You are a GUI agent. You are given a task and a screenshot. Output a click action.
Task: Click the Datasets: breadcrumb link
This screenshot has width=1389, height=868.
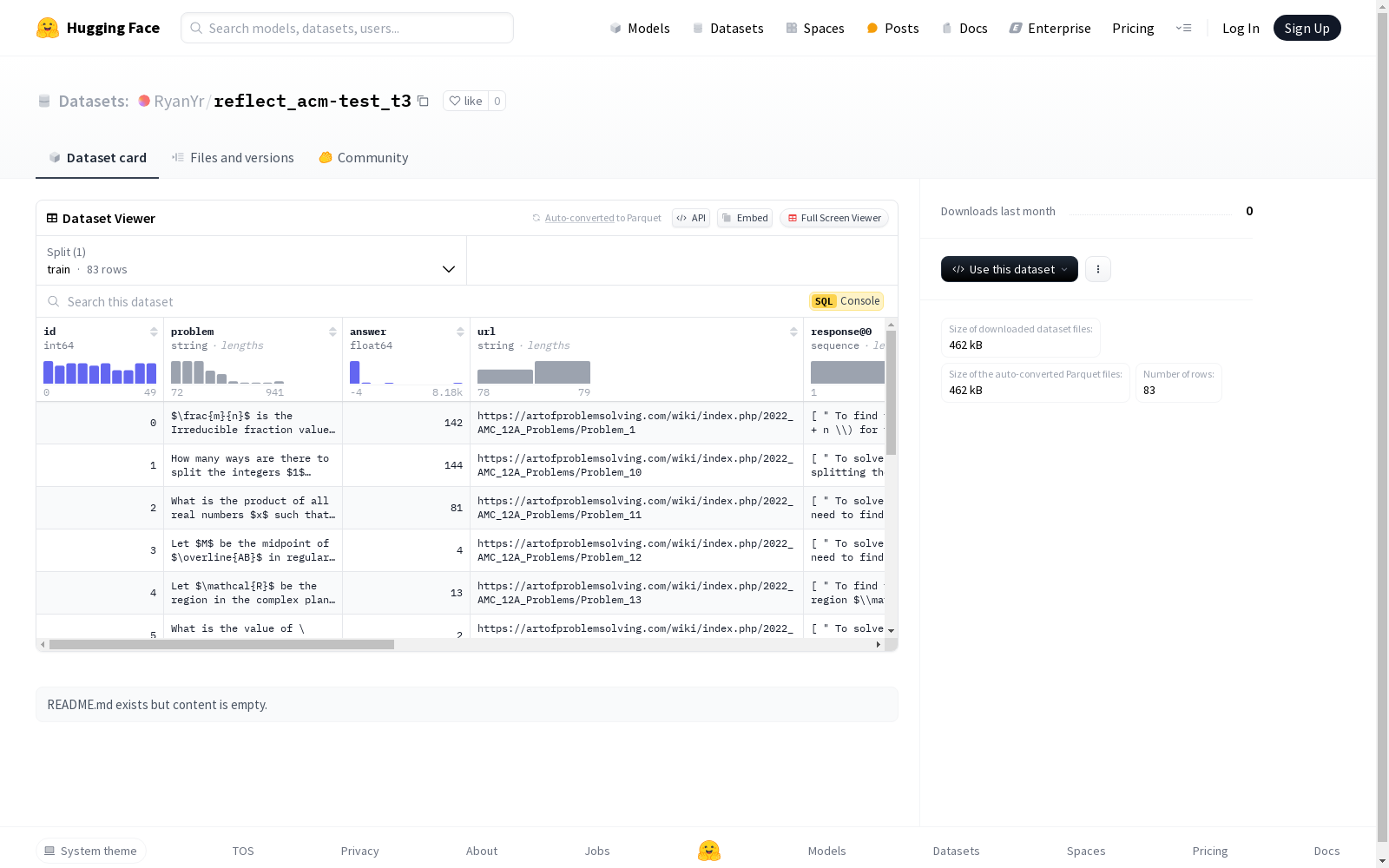94,101
